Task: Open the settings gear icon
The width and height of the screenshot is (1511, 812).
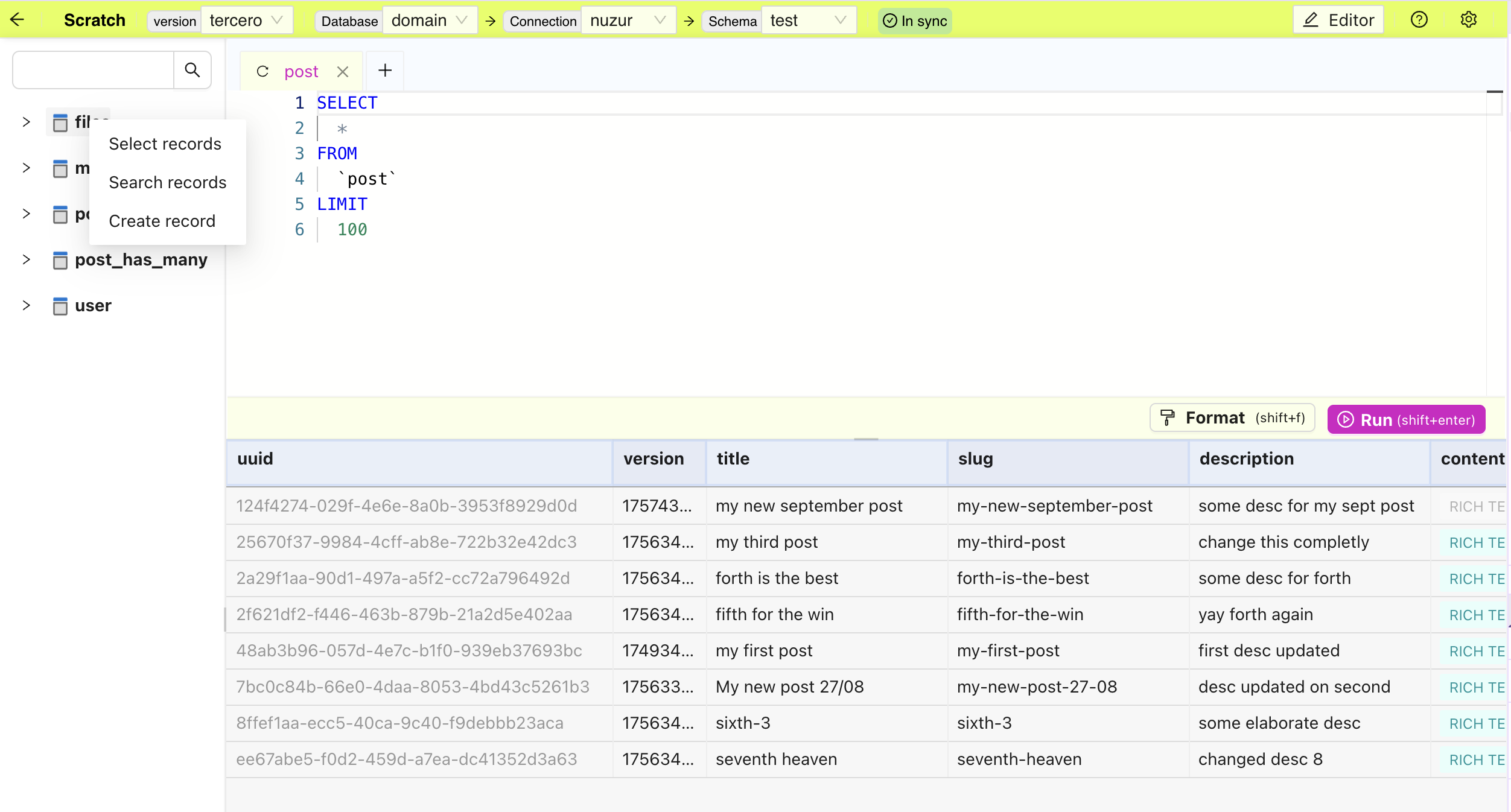Action: coord(1468,20)
